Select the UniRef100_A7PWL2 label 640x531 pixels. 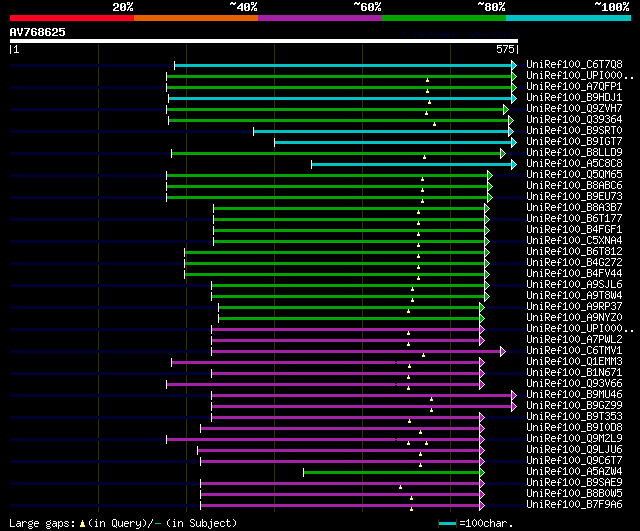pos(574,340)
